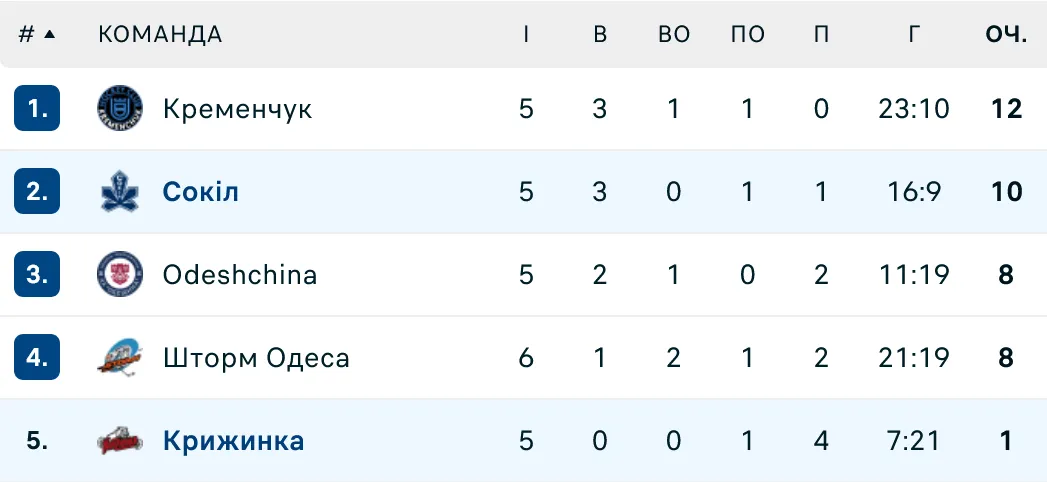
Task: Sort by the В wins column header
Action: click(600, 34)
